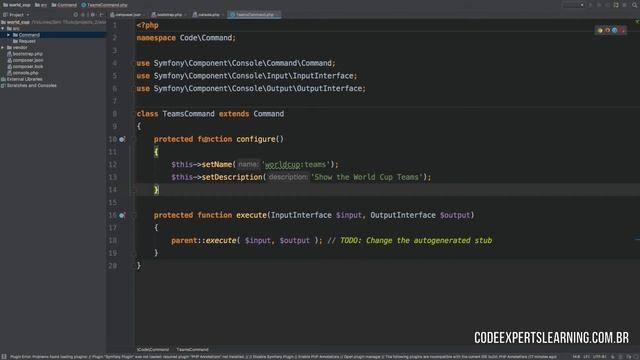Viewport: 640px width, 360px height.
Task: Click the Debug button in the toolbar
Action: (599, 5)
